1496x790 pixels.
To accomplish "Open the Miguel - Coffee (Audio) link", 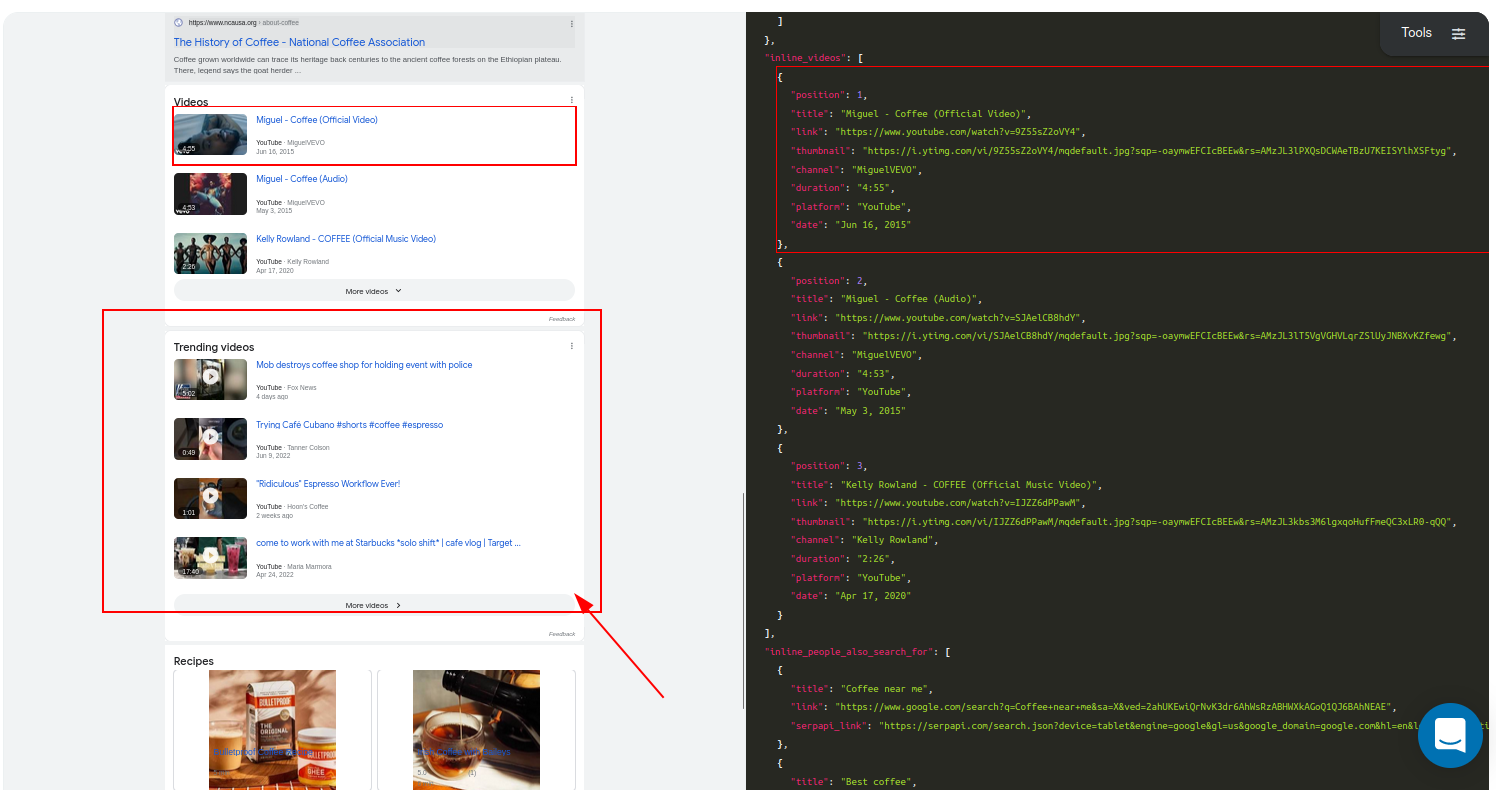I will (x=301, y=178).
